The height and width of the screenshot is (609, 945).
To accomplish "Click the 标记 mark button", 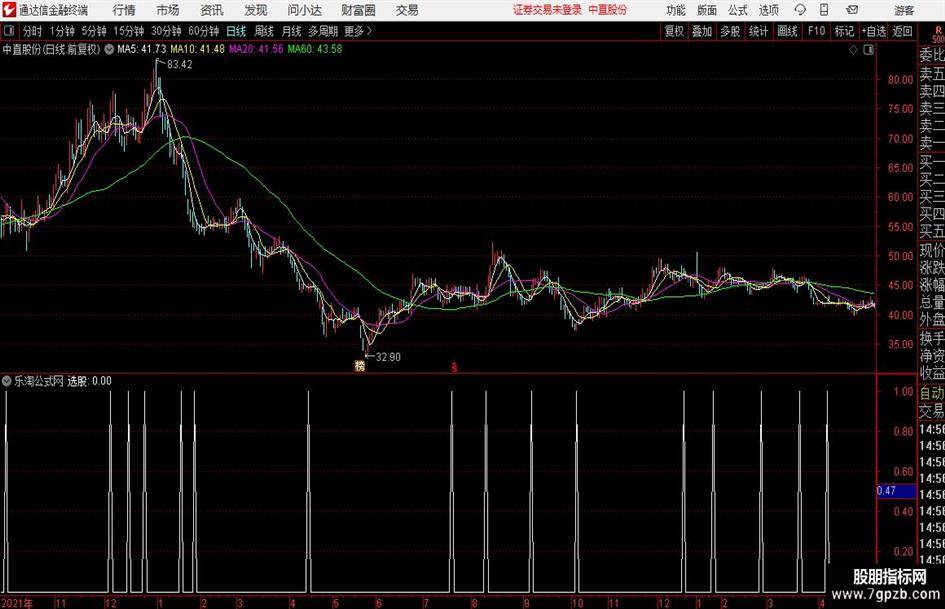I will point(844,31).
